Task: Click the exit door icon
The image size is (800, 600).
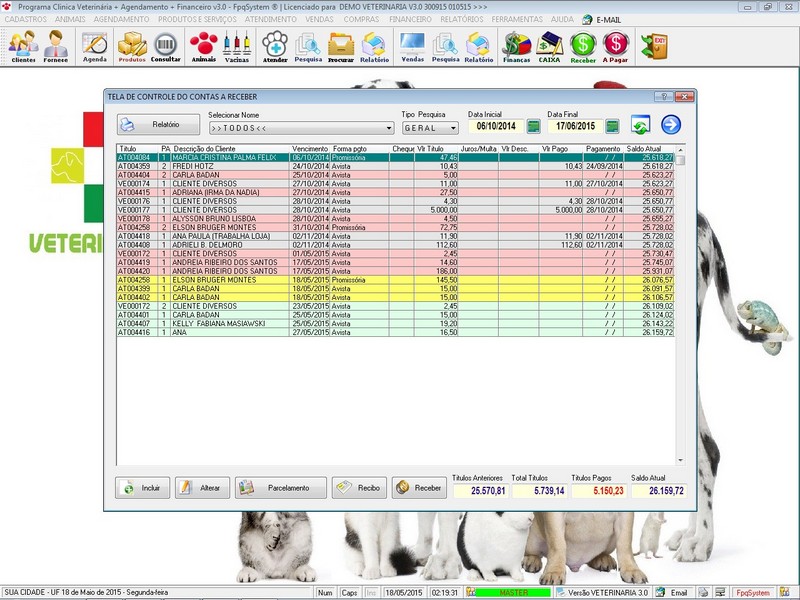Action: (x=655, y=46)
